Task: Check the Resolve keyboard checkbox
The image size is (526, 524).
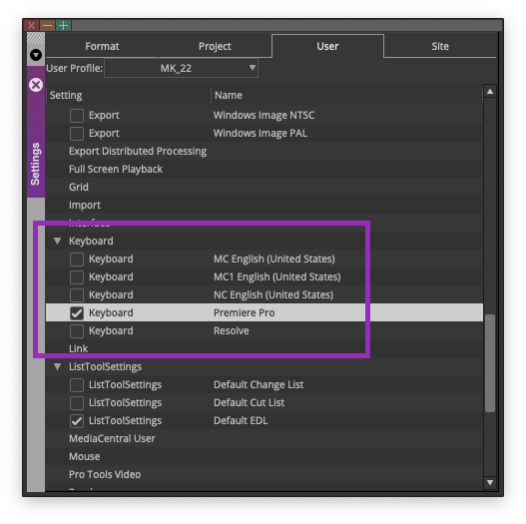Action: pos(77,331)
